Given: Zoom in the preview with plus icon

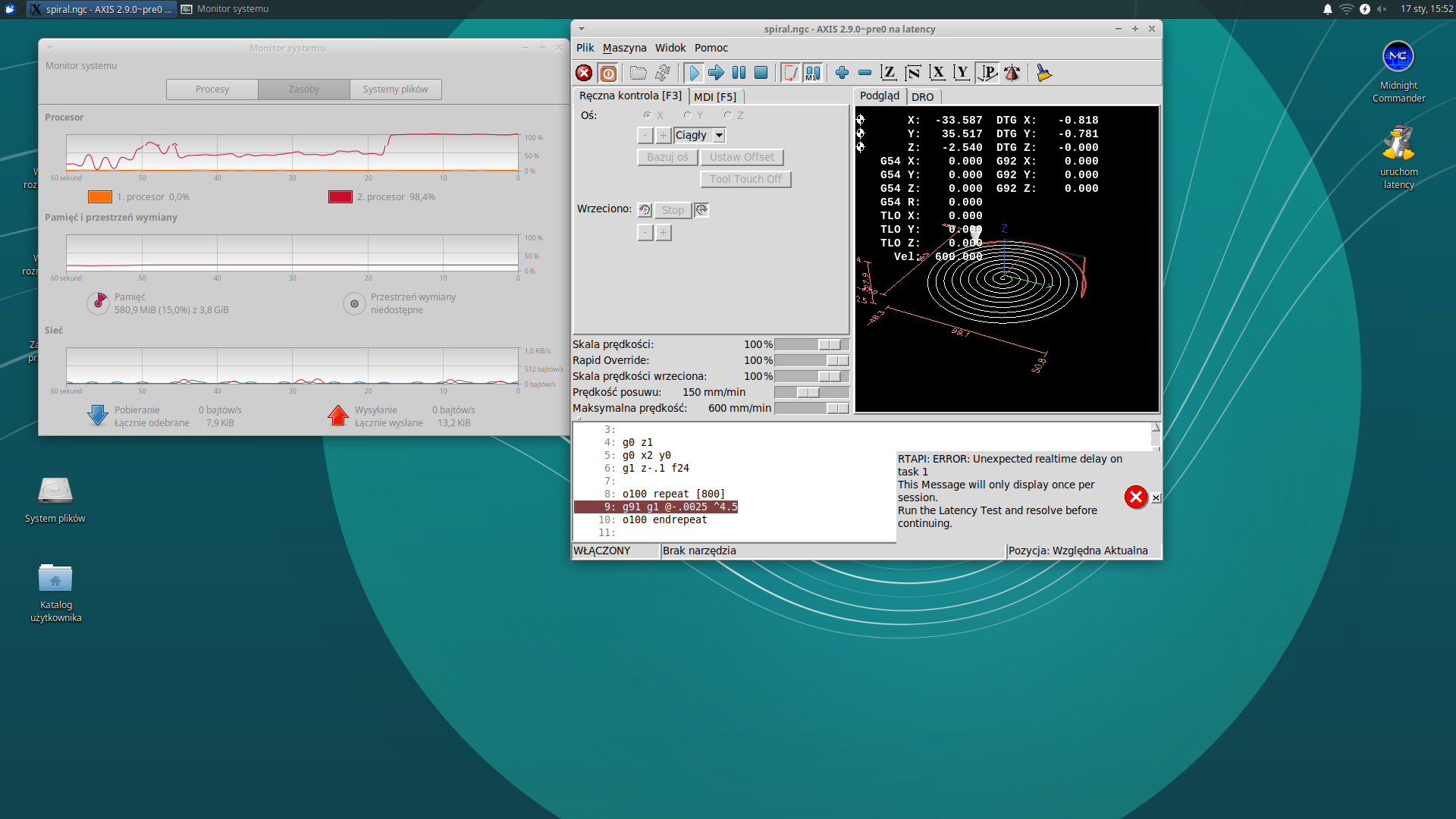Looking at the screenshot, I should 842,73.
